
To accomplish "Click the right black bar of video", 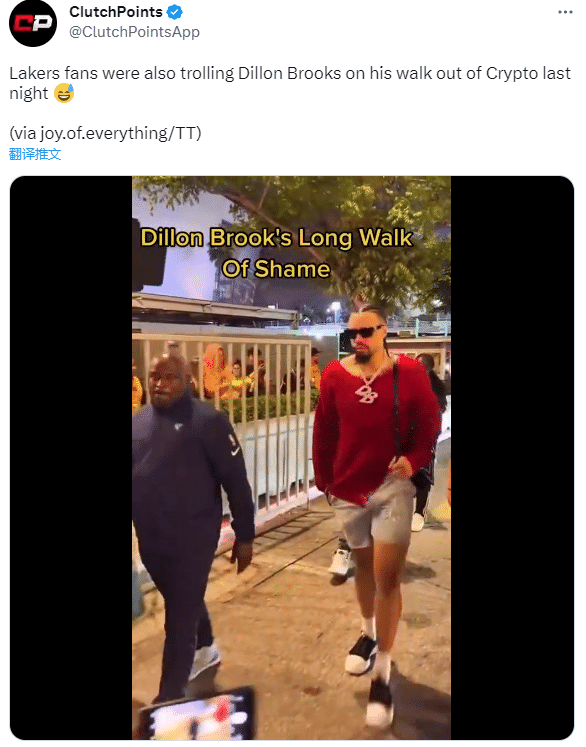I will tap(512, 458).
